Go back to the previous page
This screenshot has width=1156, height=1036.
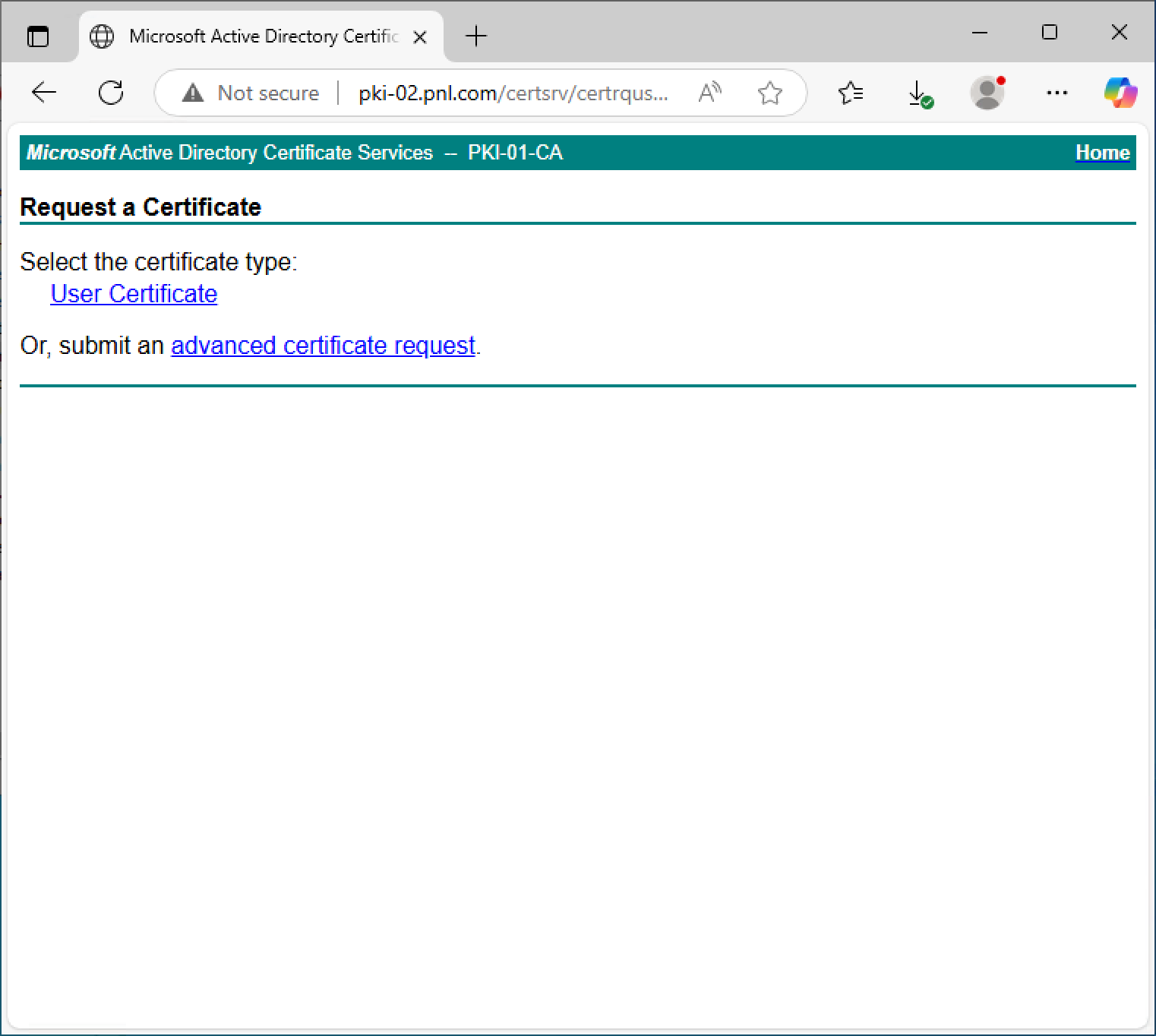(44, 93)
